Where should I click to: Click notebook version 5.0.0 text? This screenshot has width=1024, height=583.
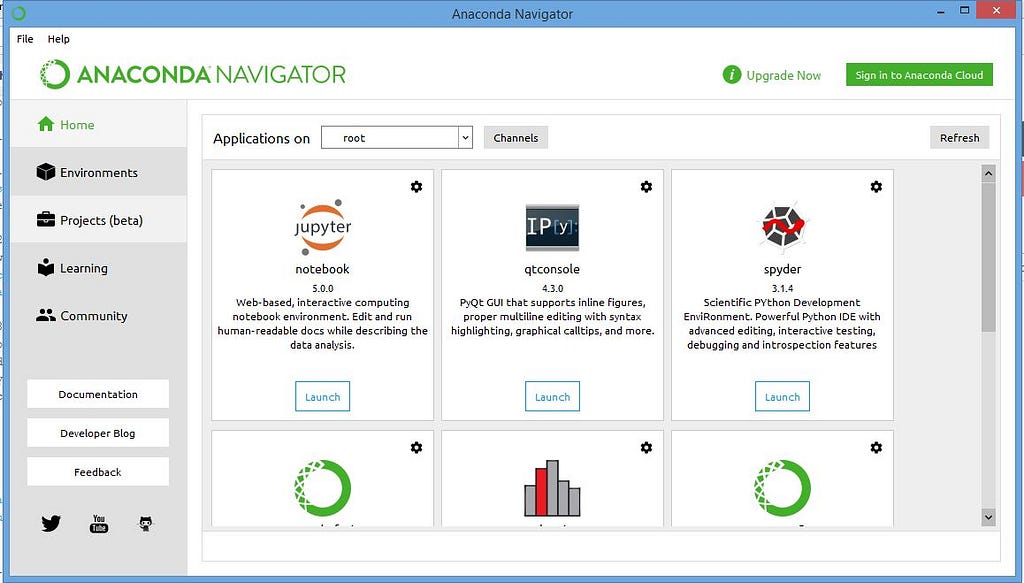tap(323, 288)
